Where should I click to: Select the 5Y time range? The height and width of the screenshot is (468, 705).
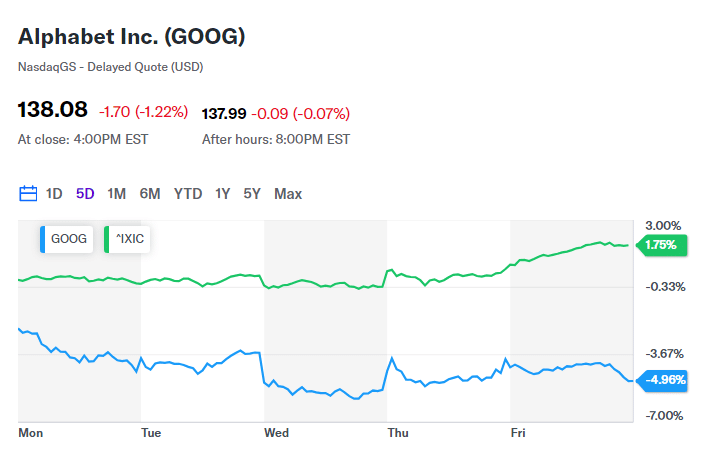[x=252, y=194]
